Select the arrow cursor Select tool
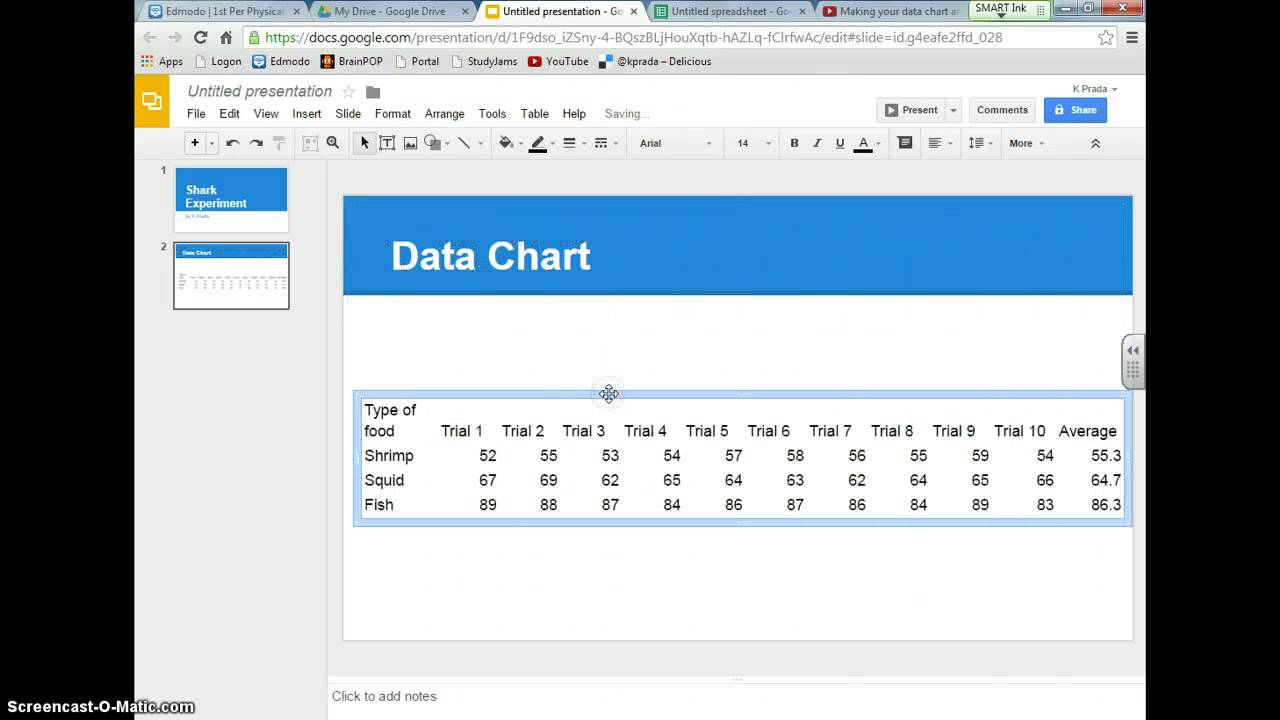Image resolution: width=1280 pixels, height=720 pixels. (365, 143)
